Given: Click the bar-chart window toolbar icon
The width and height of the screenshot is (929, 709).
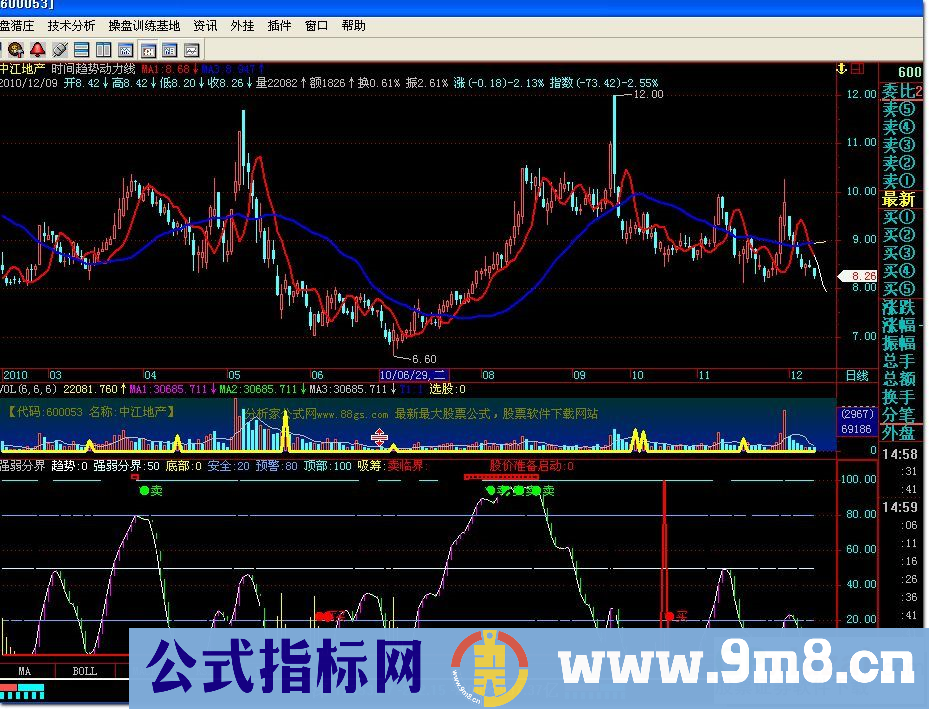Looking at the screenshot, I should pyautogui.click(x=170, y=50).
